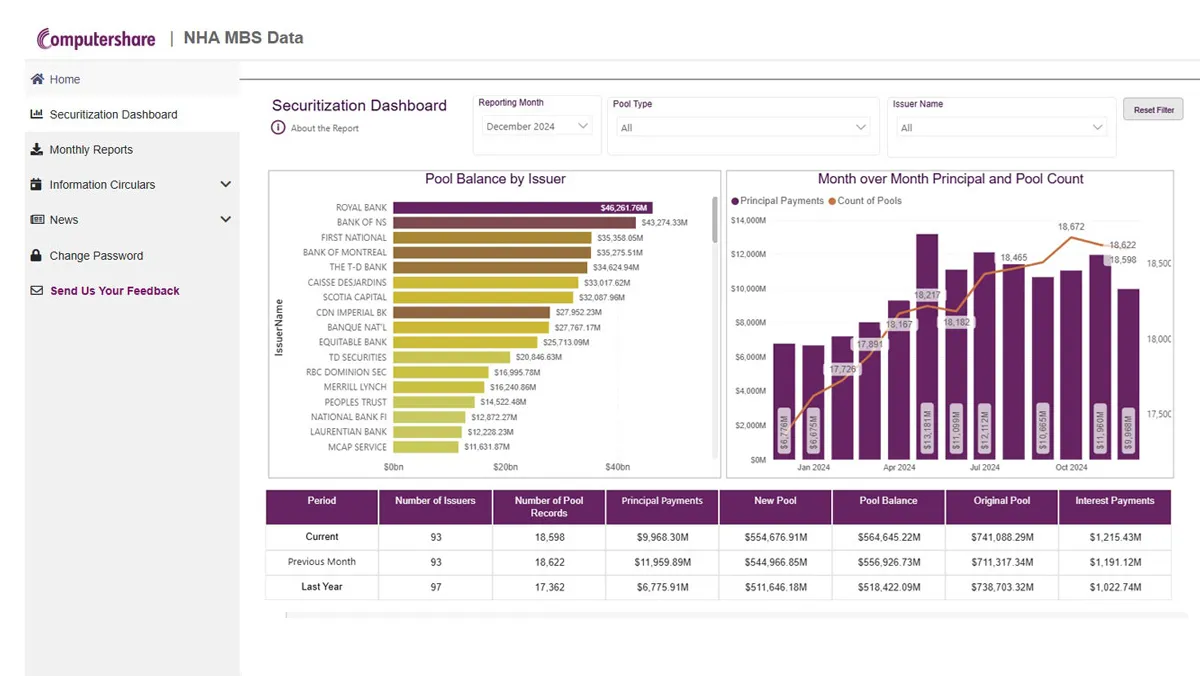Toggle the Count of Pools legend marker
Viewport: 1200px width, 676px height.
tap(832, 201)
